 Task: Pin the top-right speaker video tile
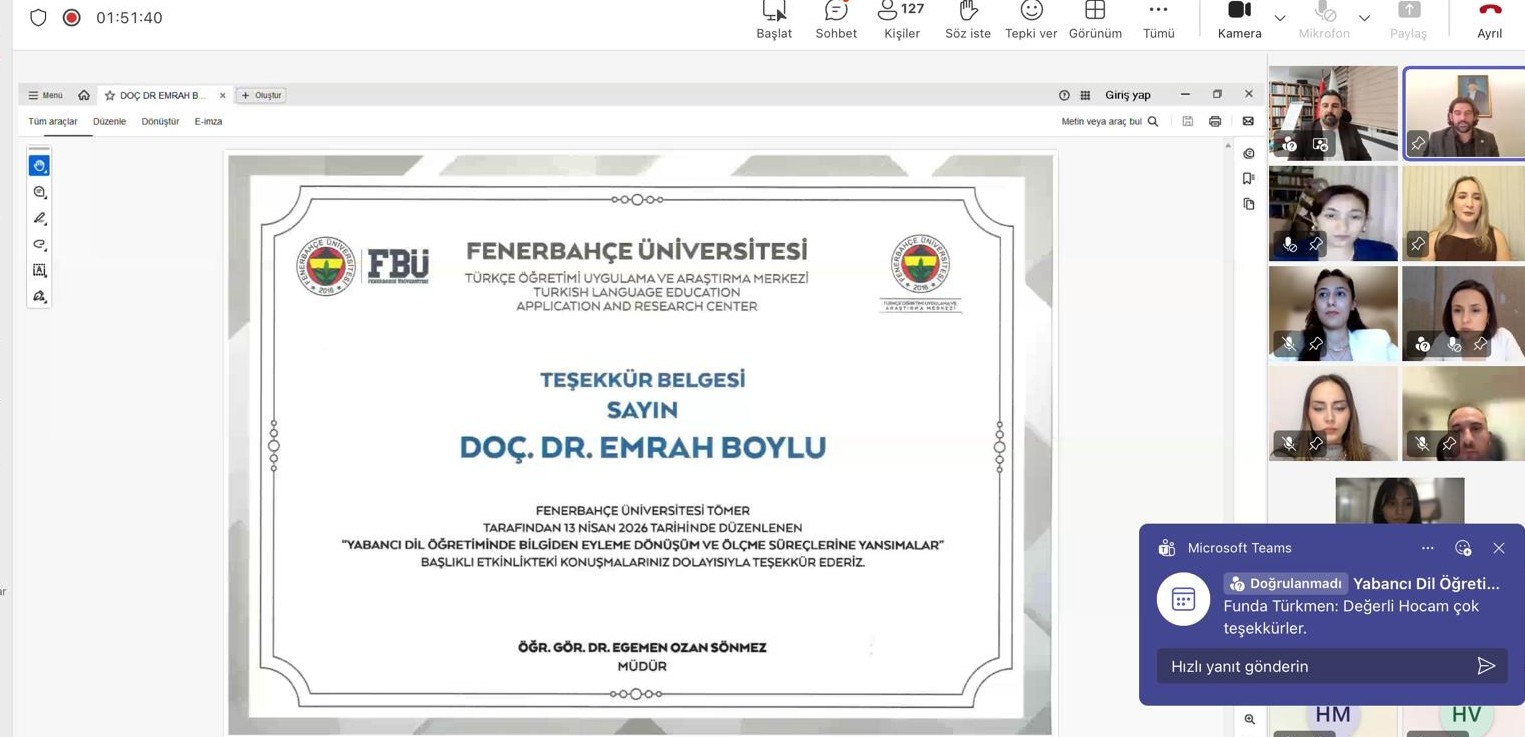[1418, 144]
